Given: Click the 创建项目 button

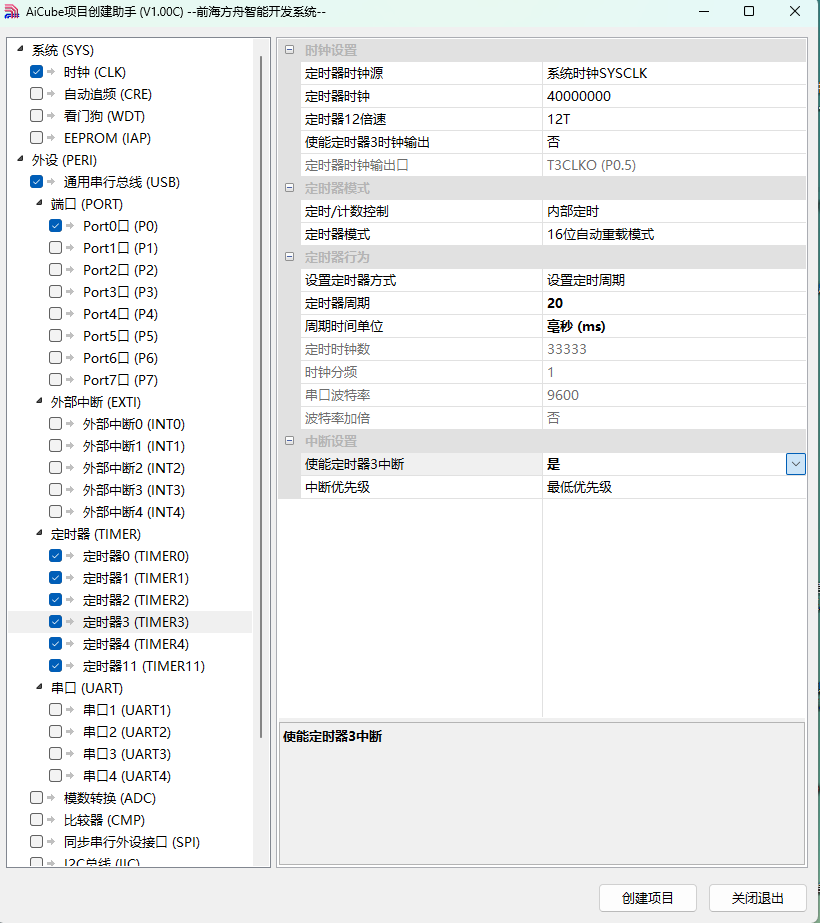Looking at the screenshot, I should click(648, 898).
